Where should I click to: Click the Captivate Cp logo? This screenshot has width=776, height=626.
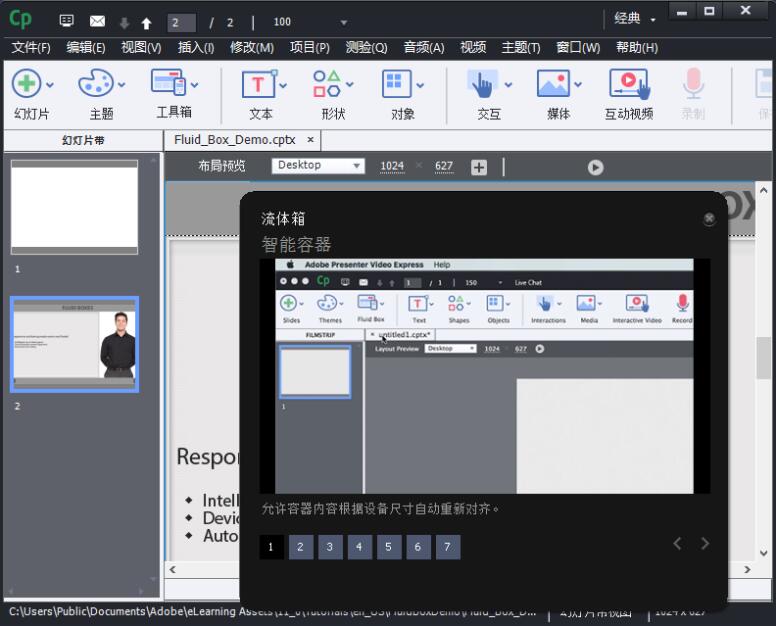point(20,19)
